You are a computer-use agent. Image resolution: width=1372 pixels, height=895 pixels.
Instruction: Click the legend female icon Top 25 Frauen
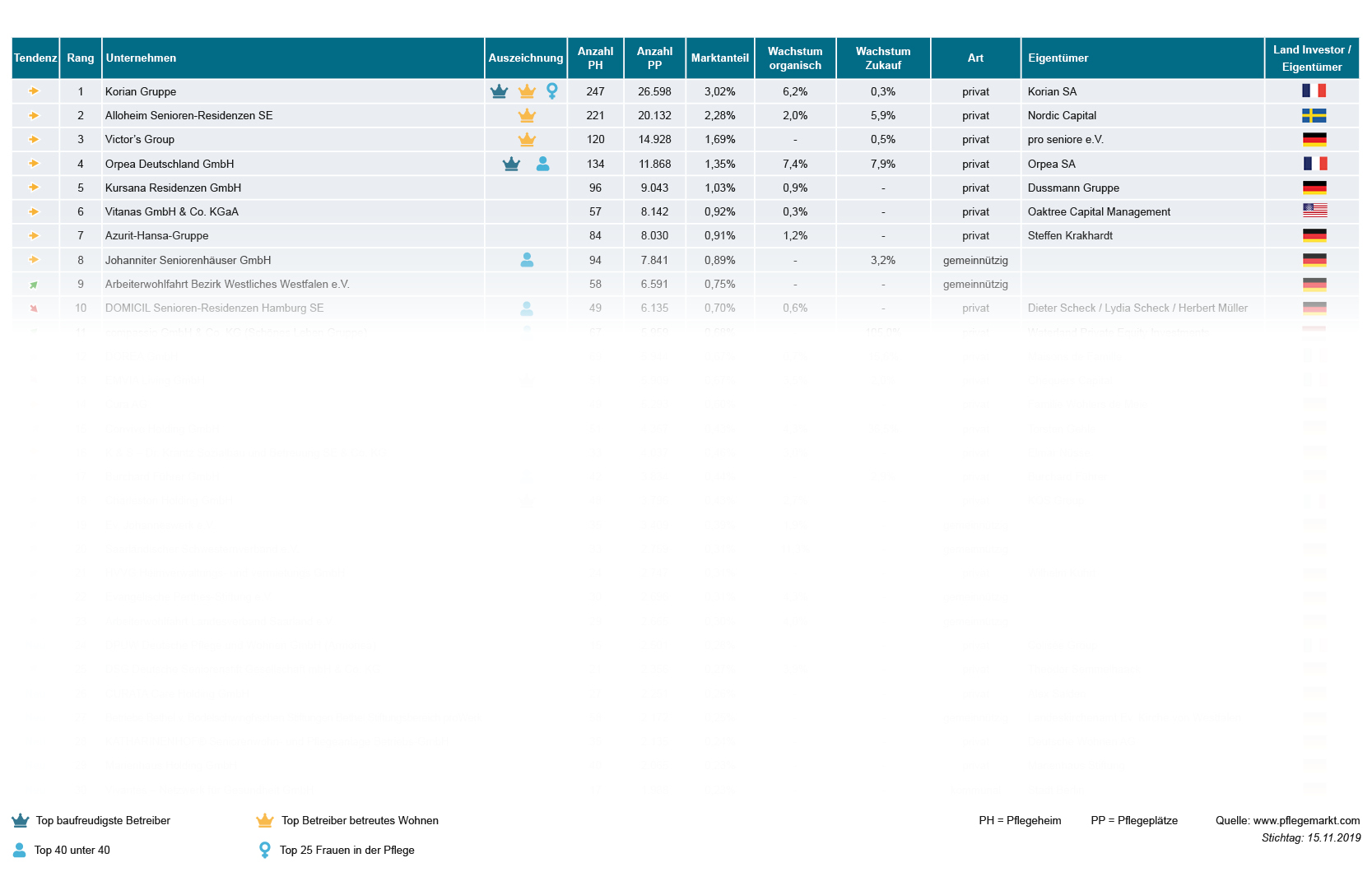(x=265, y=850)
